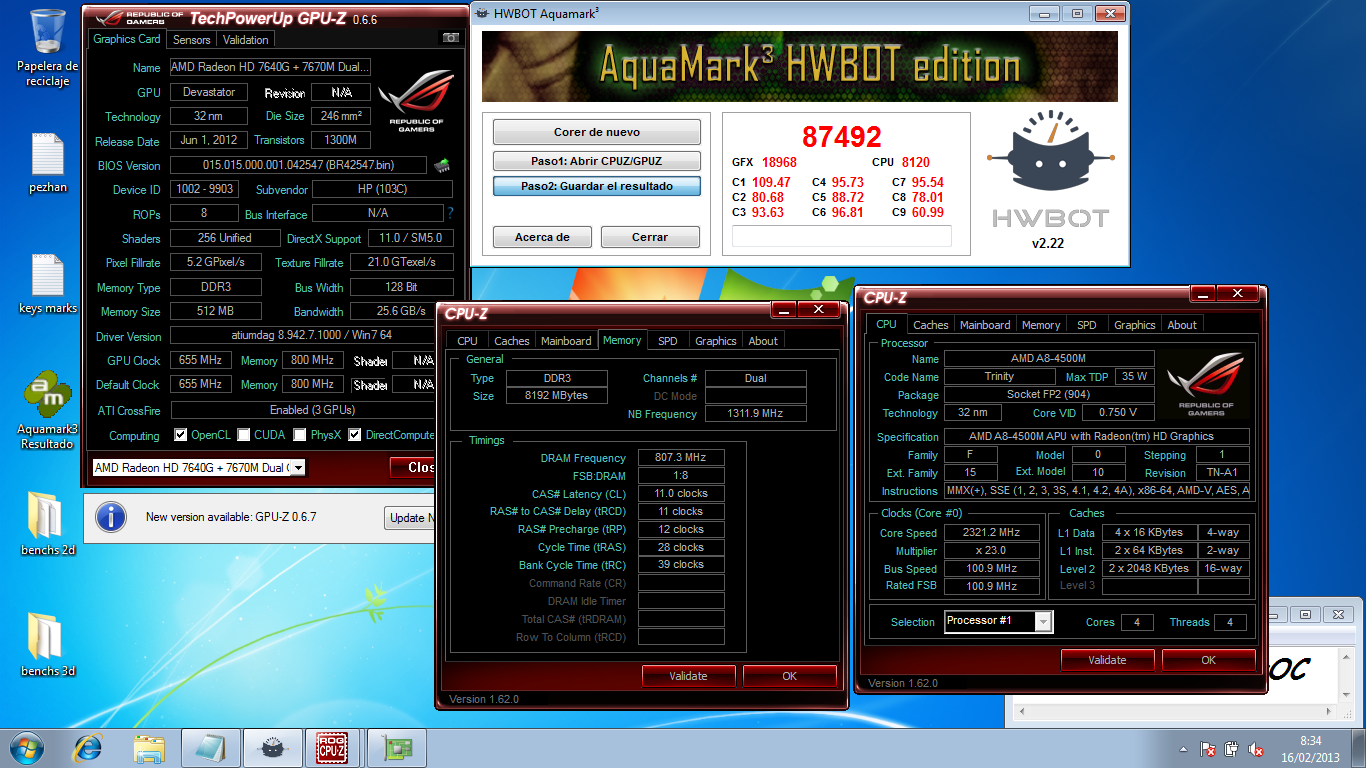Open the Action Center flag tray icon
This screenshot has width=1366, height=768.
point(1208,748)
